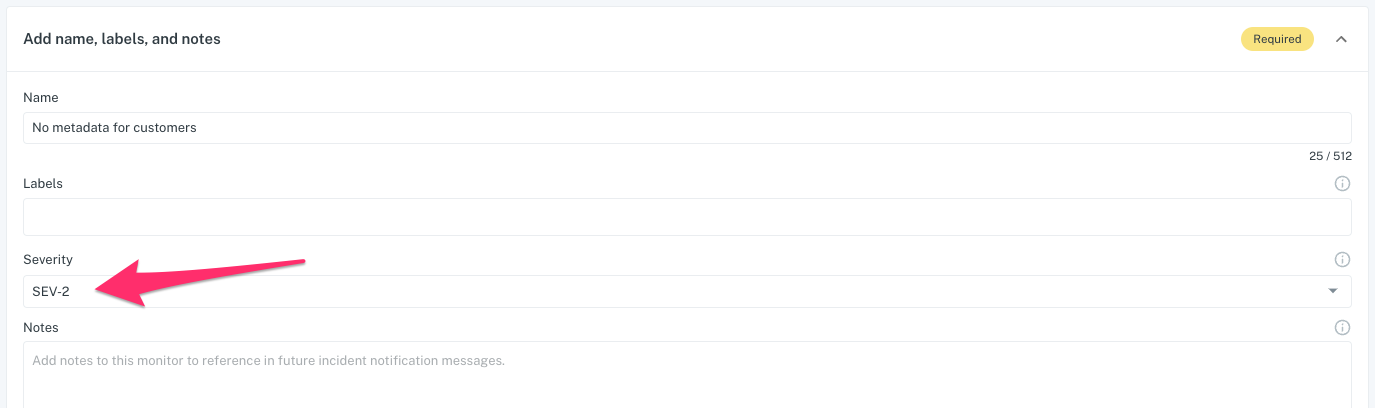This screenshot has height=408, width=1375.
Task: Click the Labels field label text
Action: (x=43, y=184)
